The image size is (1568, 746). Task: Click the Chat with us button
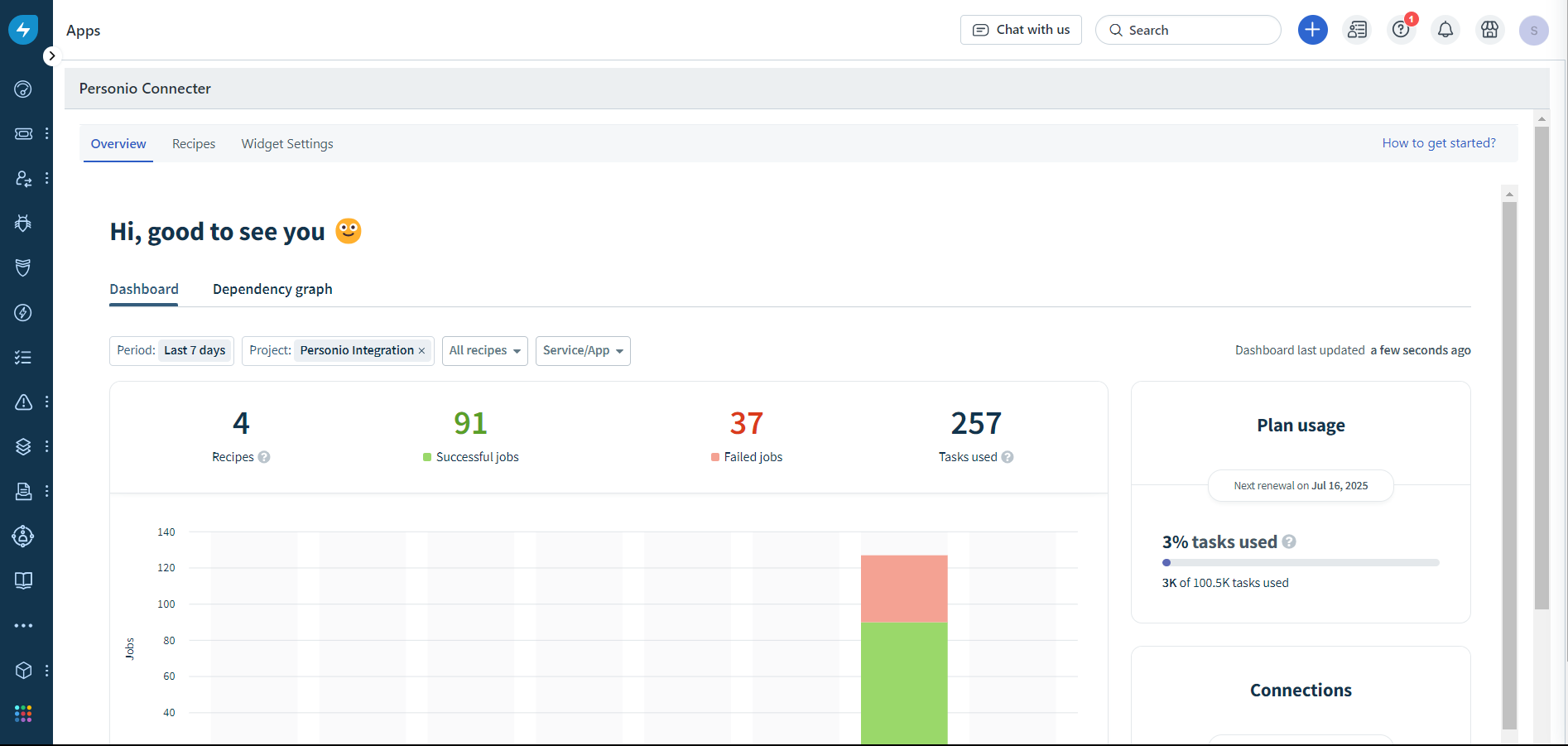1021,30
